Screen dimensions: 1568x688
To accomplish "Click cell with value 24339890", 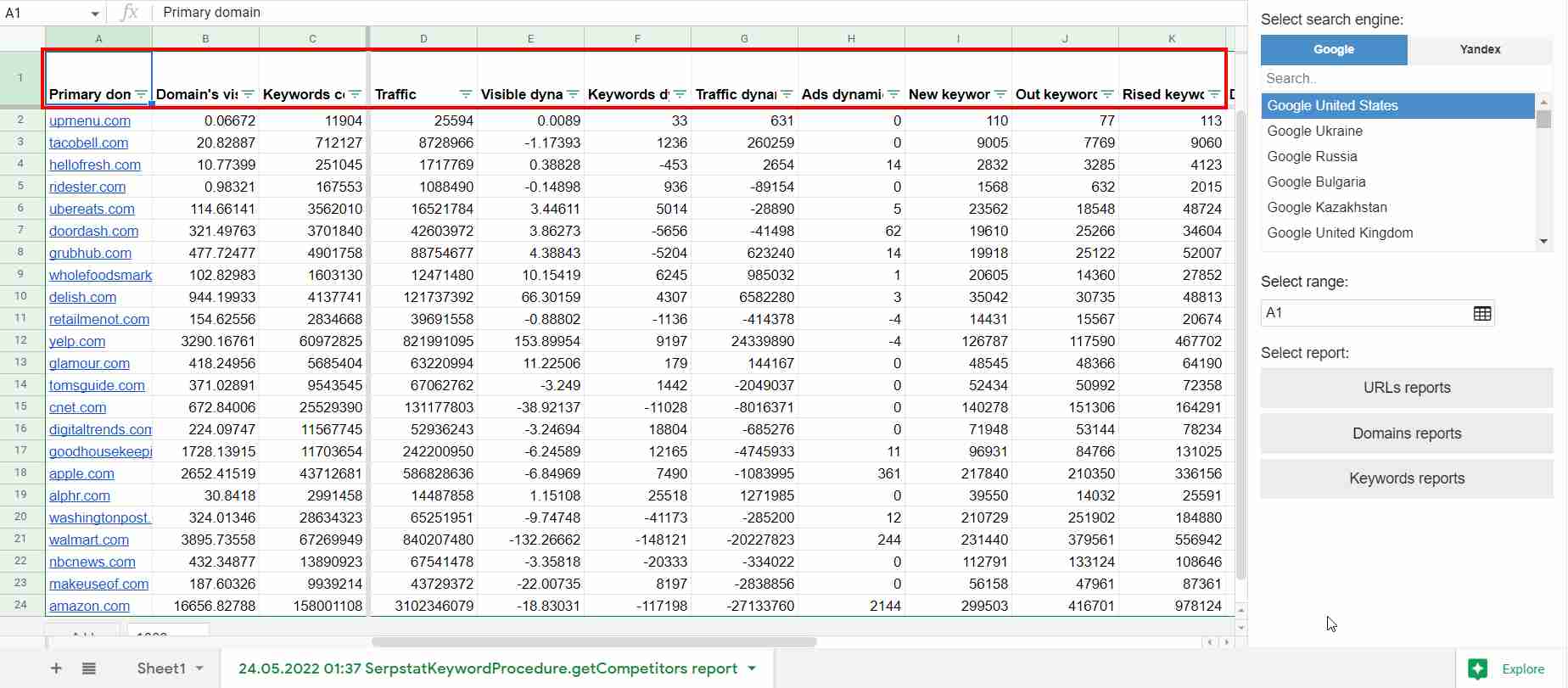I will [744, 341].
